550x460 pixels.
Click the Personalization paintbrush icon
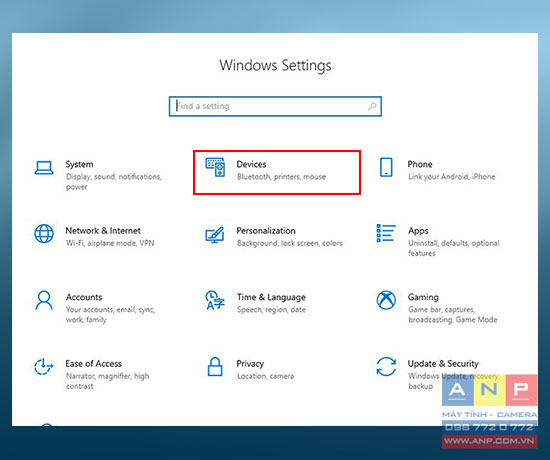(215, 235)
